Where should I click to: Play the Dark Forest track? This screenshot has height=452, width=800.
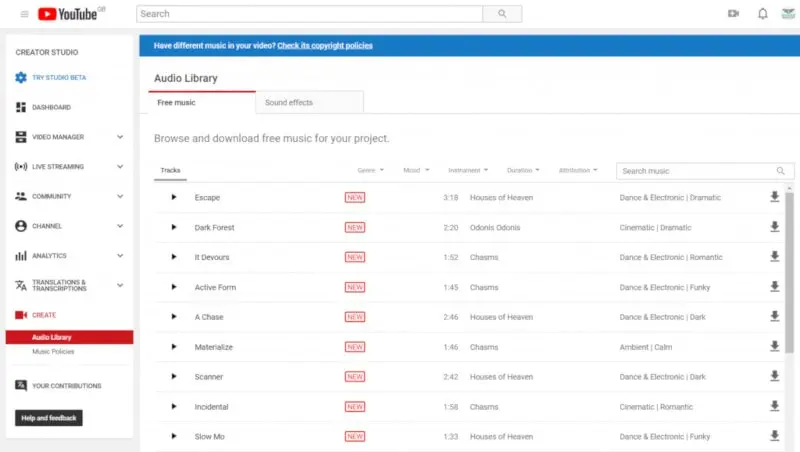pyautogui.click(x=173, y=227)
